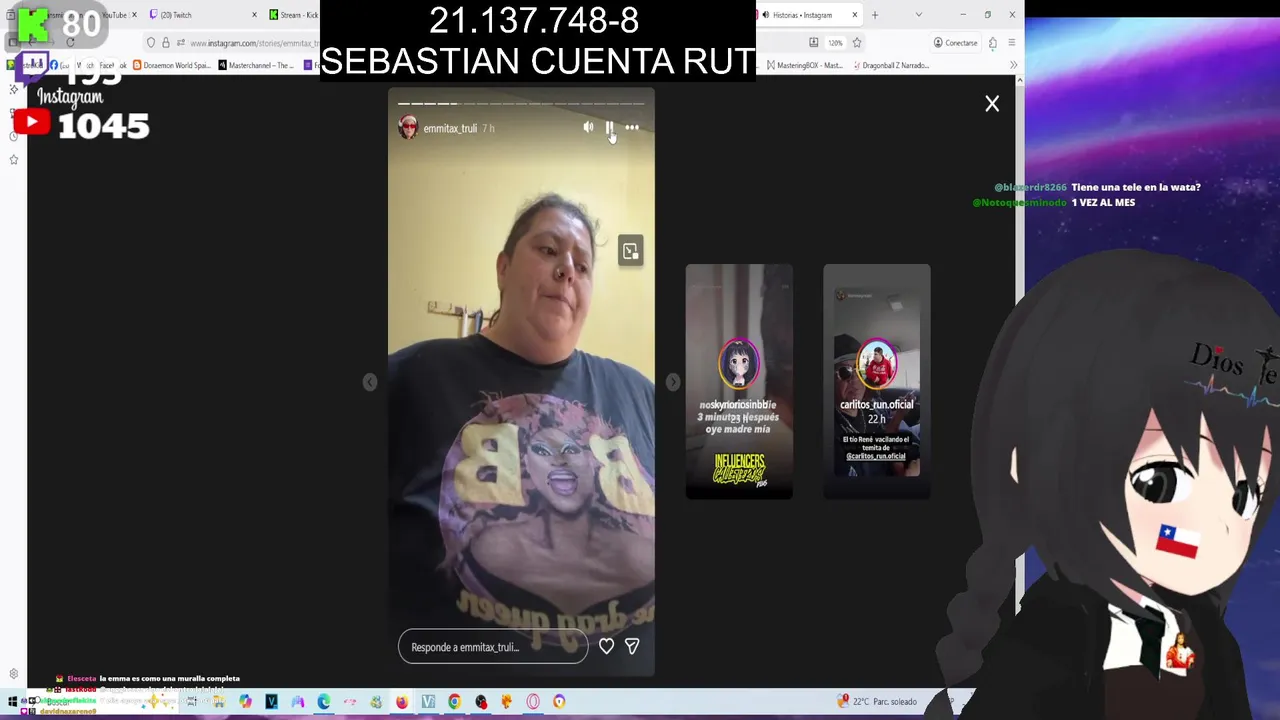
Task: Open Microsoft Edge from the taskbar
Action: pos(323,702)
